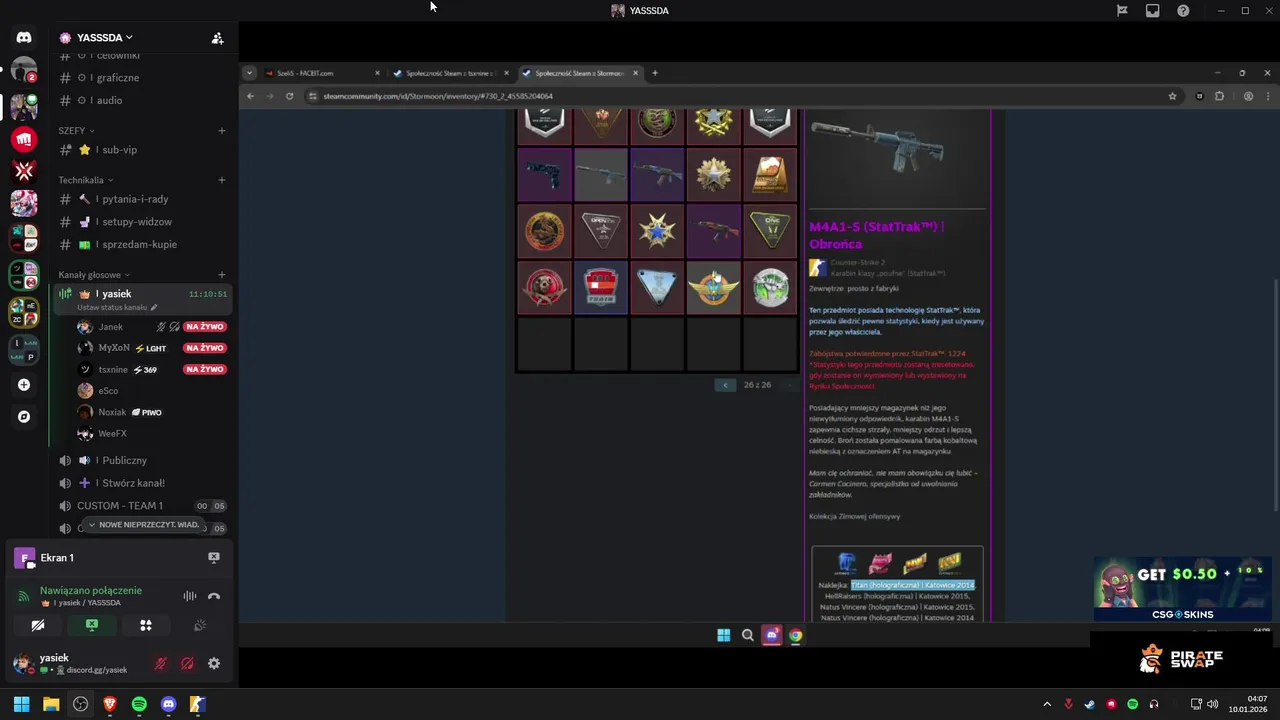Join the Publiczny voice channel
Screen dimensions: 1280x720
click(142, 460)
